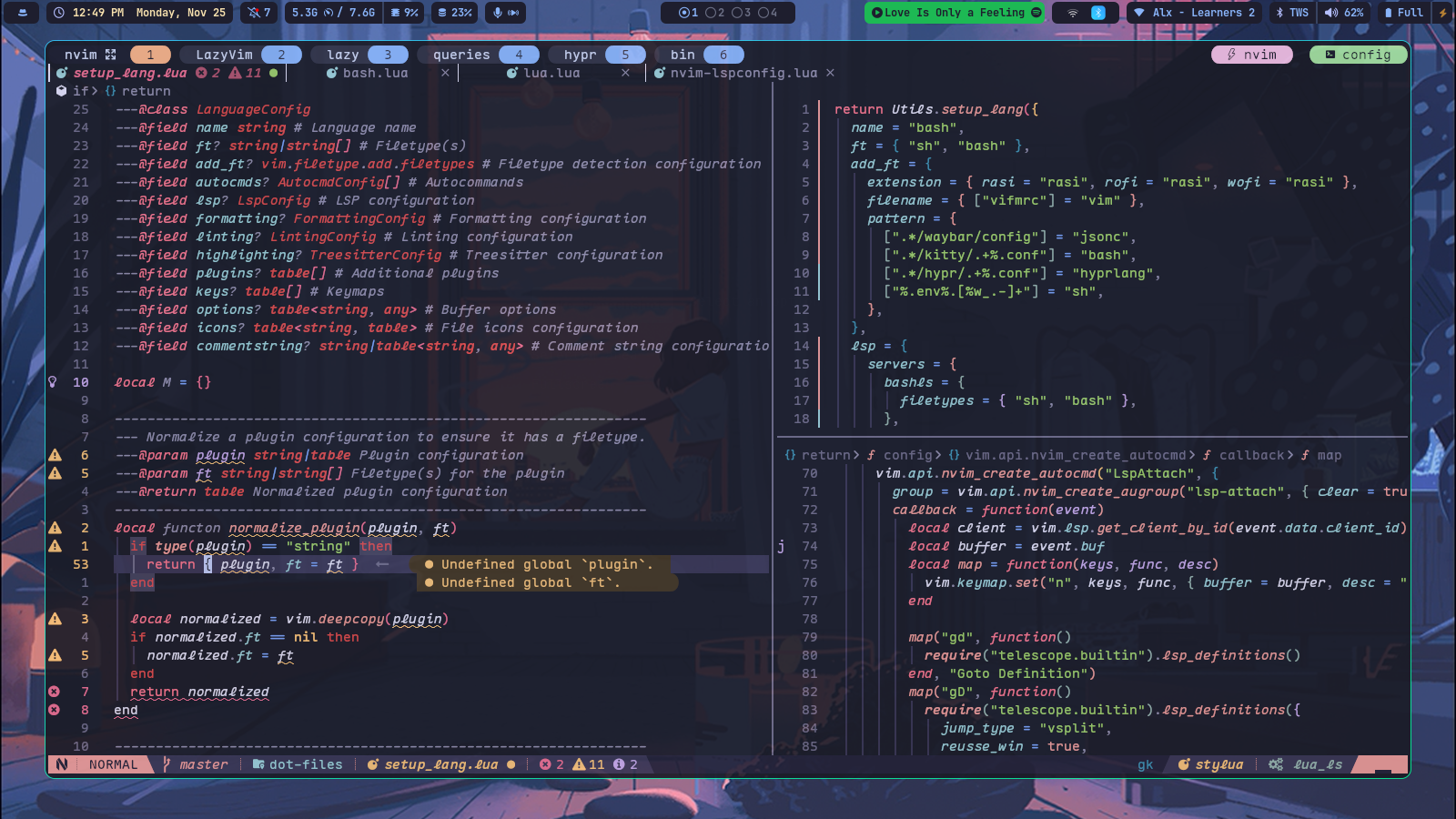Switch to workspace 1
Screen dimensions: 1456x819
(x=689, y=13)
